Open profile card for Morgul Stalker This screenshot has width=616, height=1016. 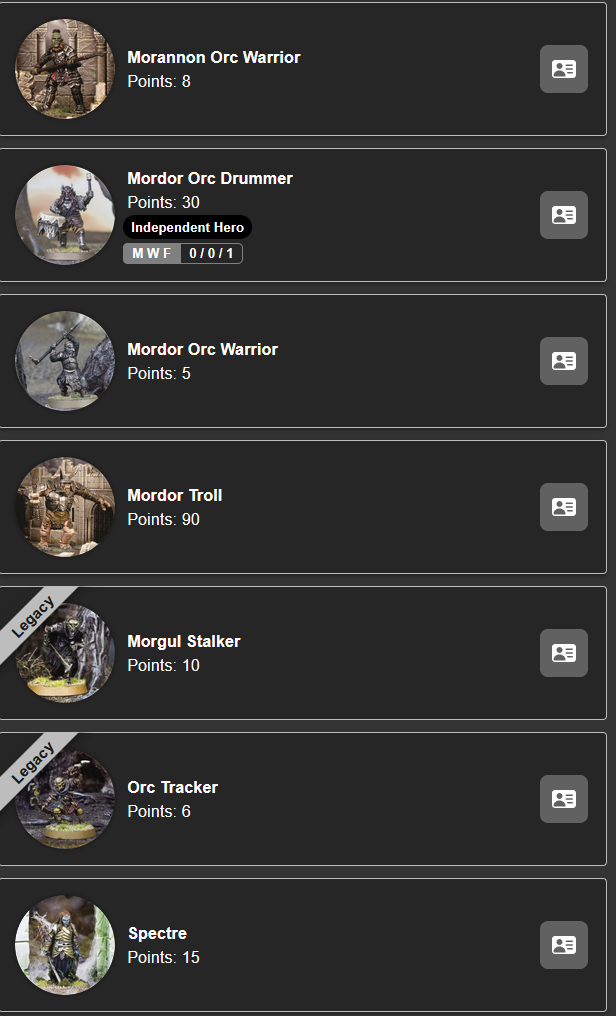pos(564,653)
